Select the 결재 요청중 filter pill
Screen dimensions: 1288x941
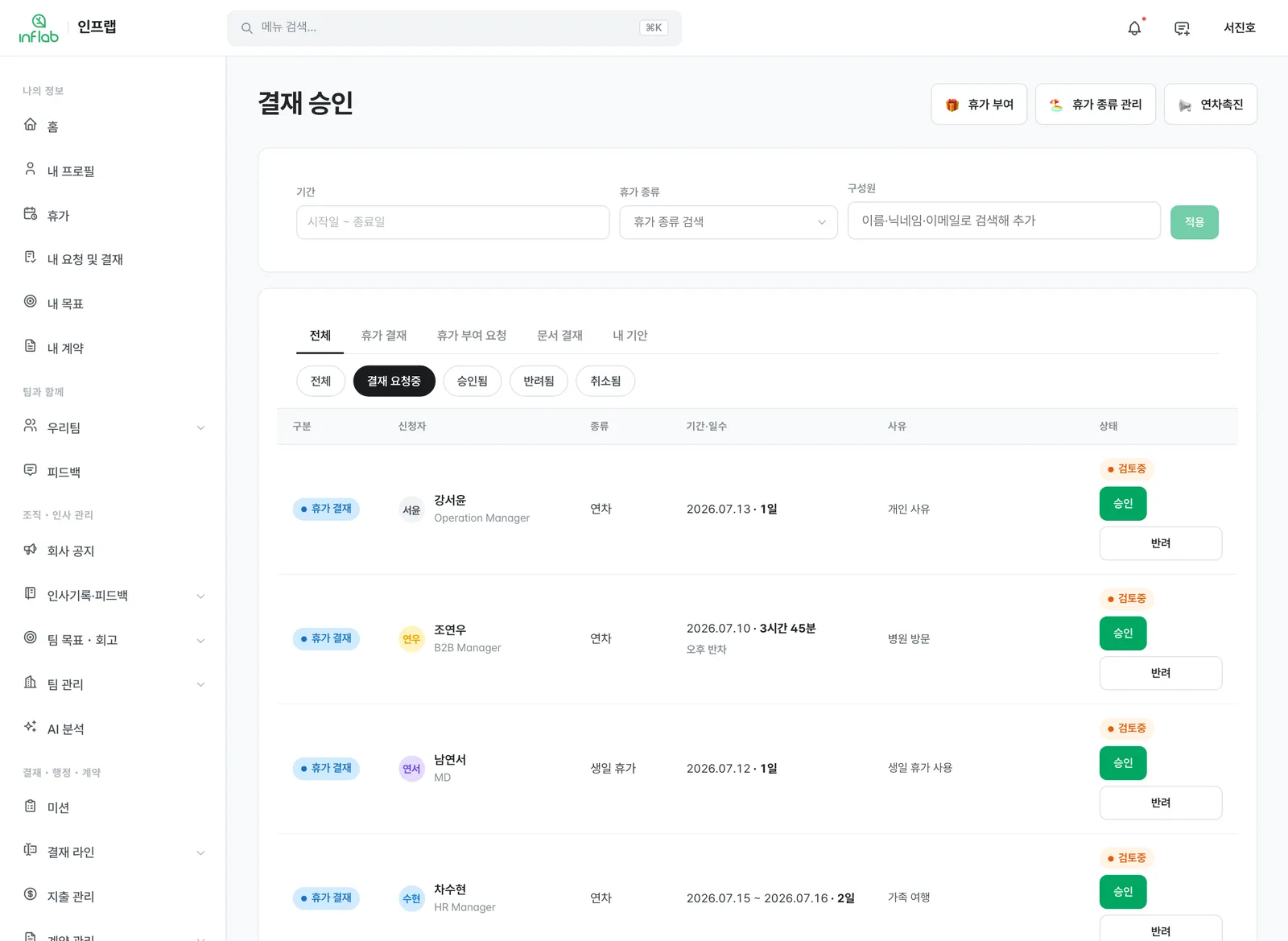394,381
